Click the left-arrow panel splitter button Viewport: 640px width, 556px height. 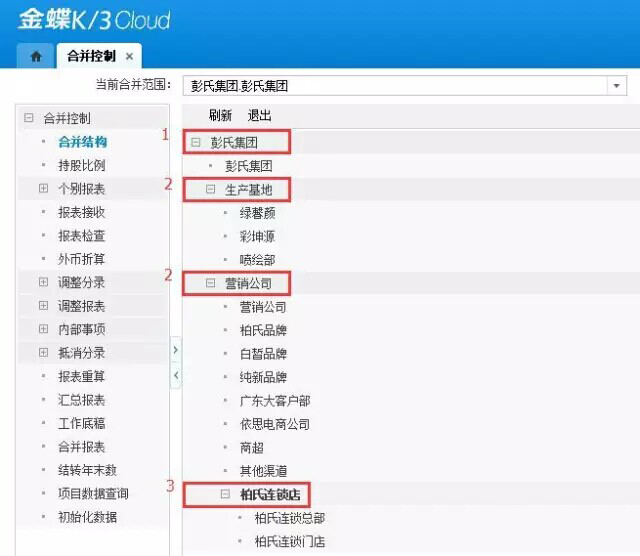(176, 375)
